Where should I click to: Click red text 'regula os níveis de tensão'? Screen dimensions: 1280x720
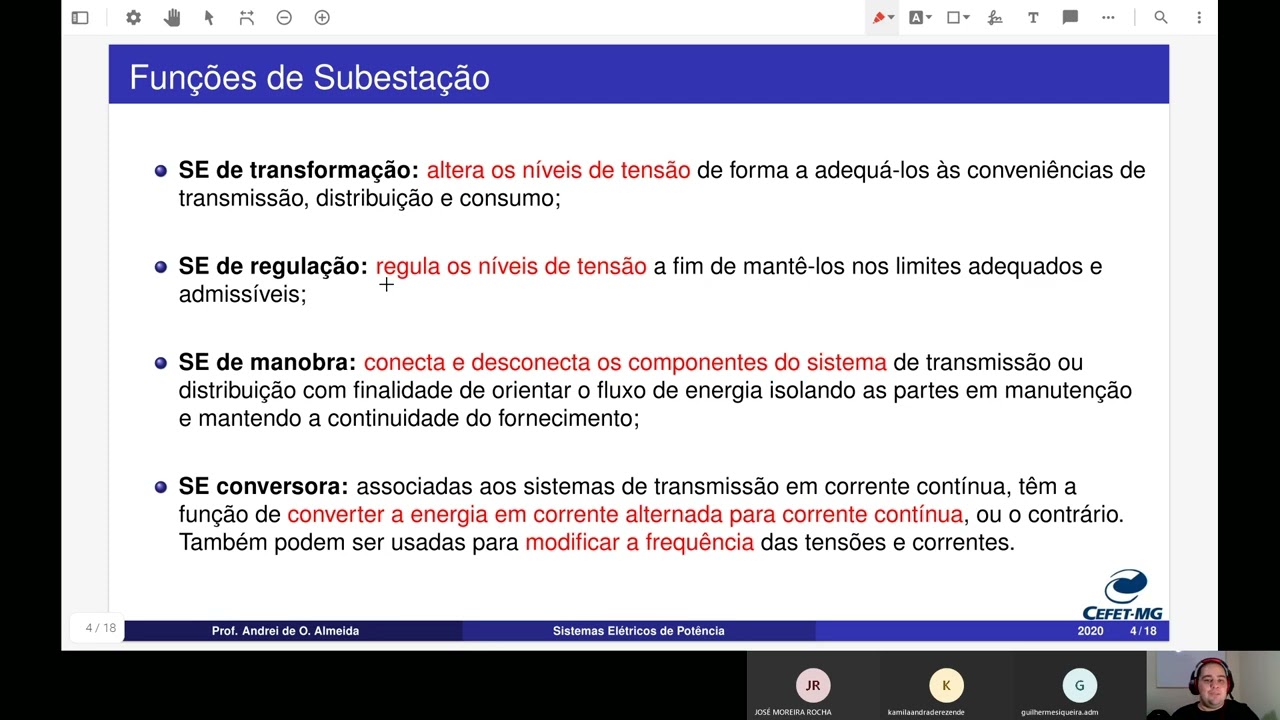click(511, 266)
